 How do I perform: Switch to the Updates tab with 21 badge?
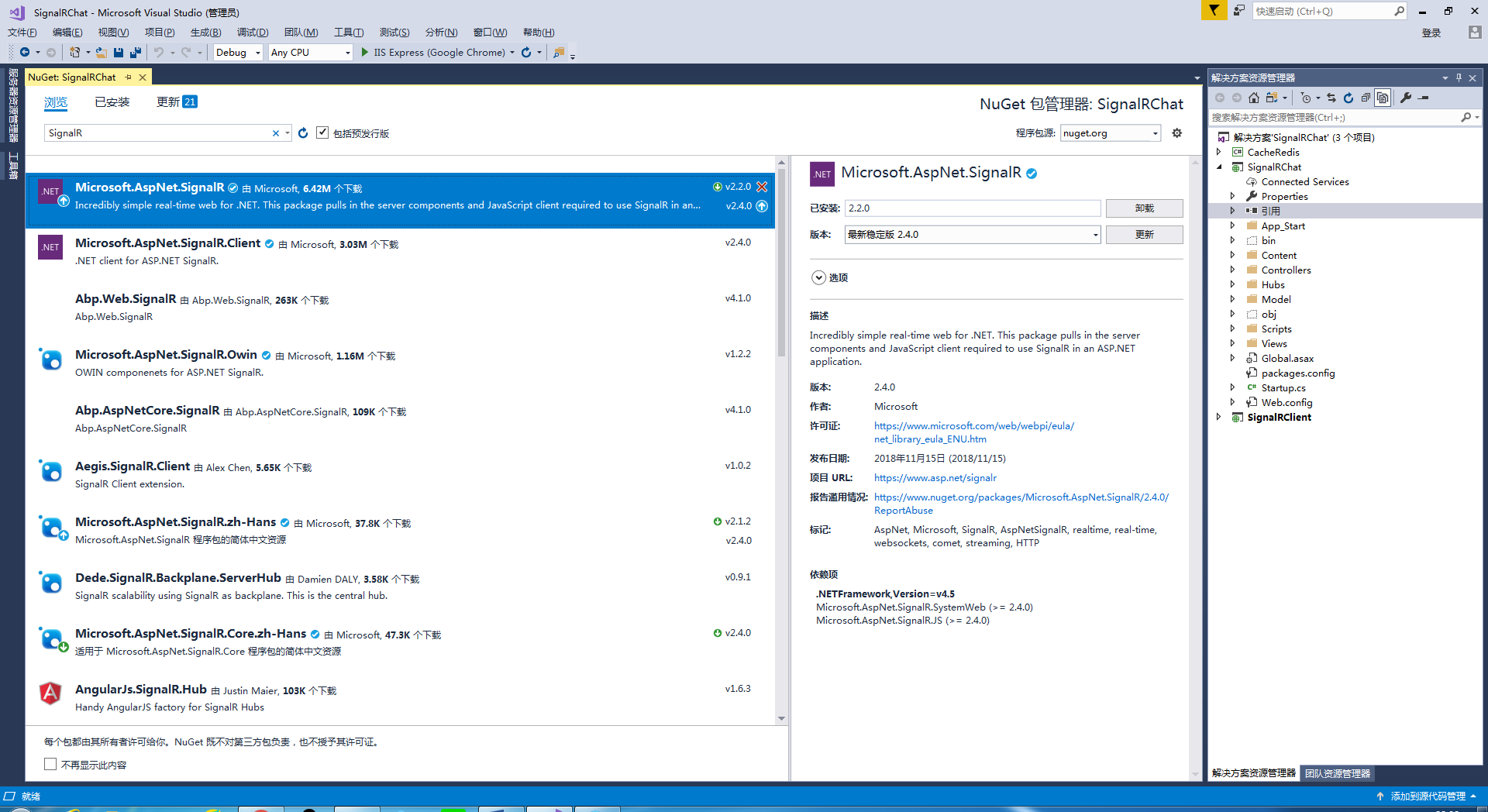click(177, 102)
